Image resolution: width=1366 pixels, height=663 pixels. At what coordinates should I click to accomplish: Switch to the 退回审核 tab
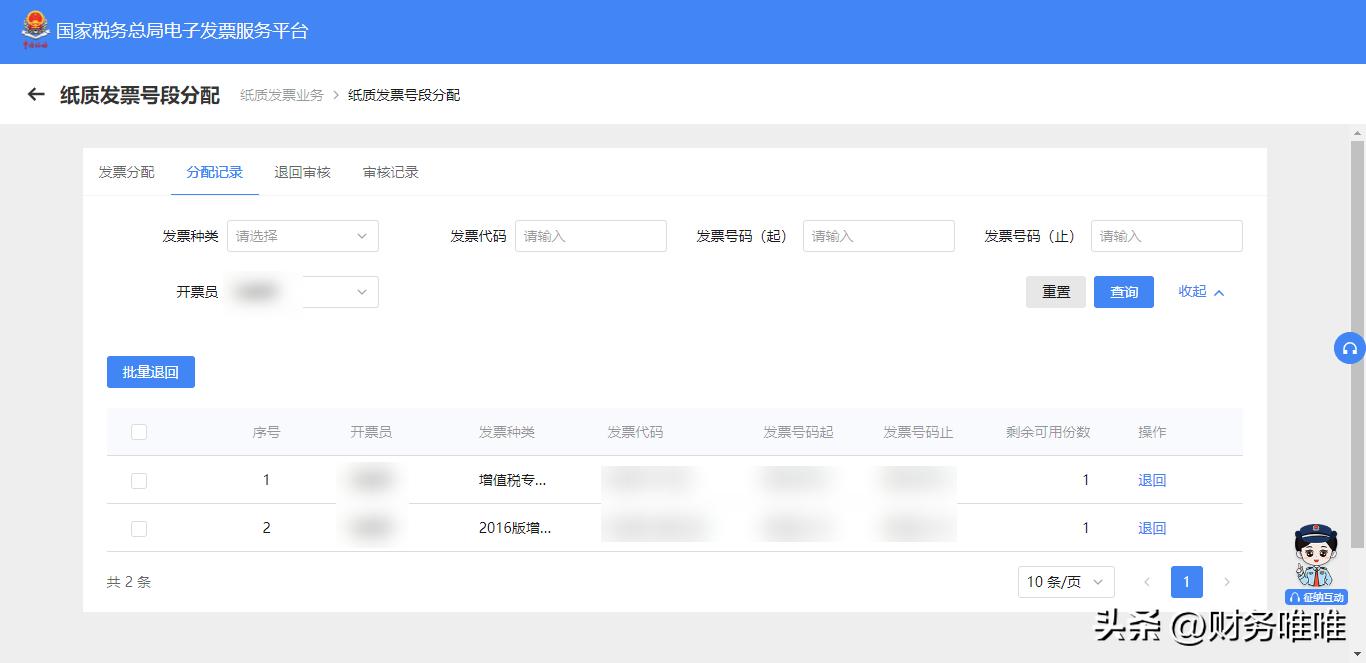(x=304, y=172)
